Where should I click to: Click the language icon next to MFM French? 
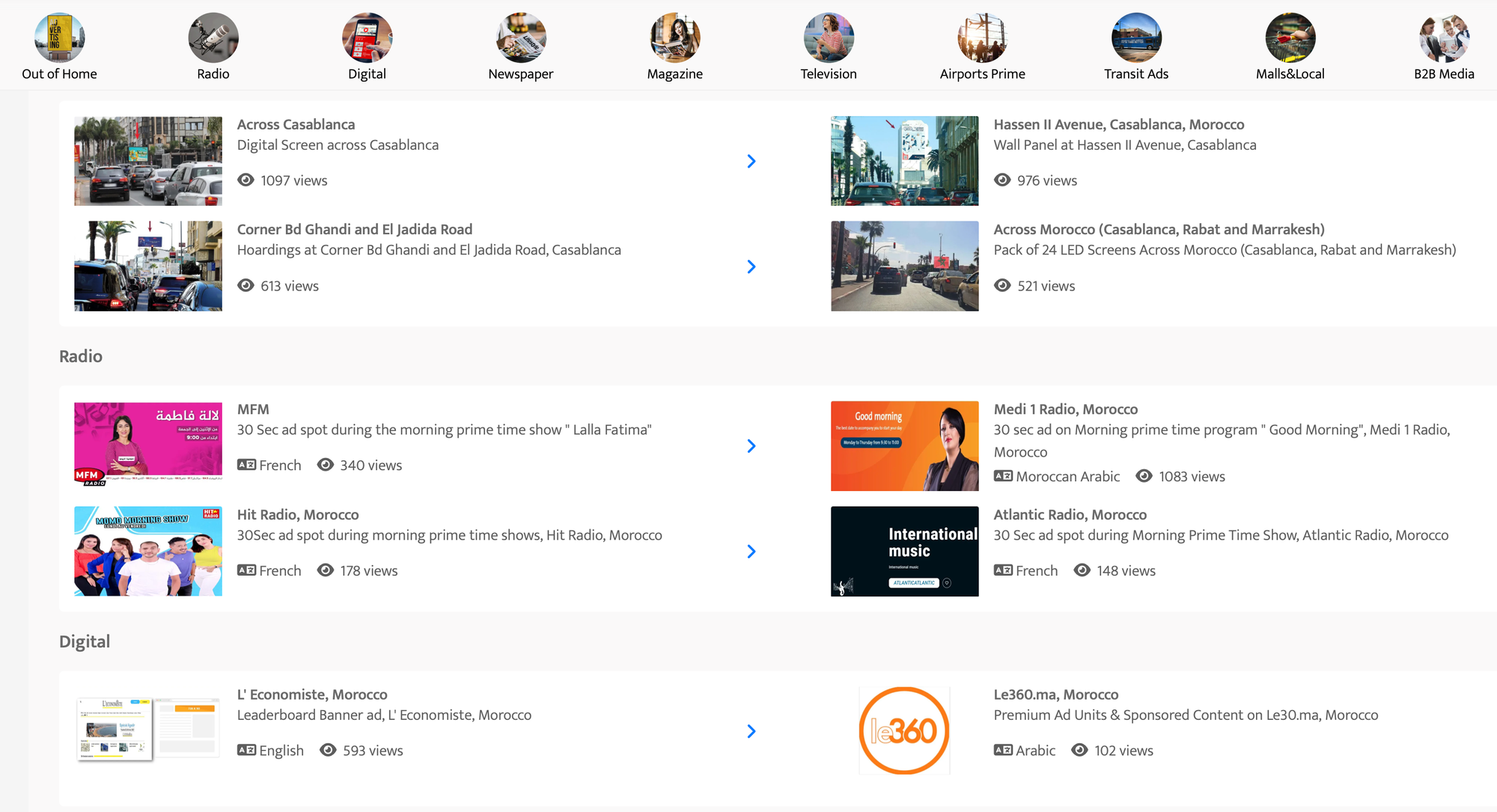246,465
